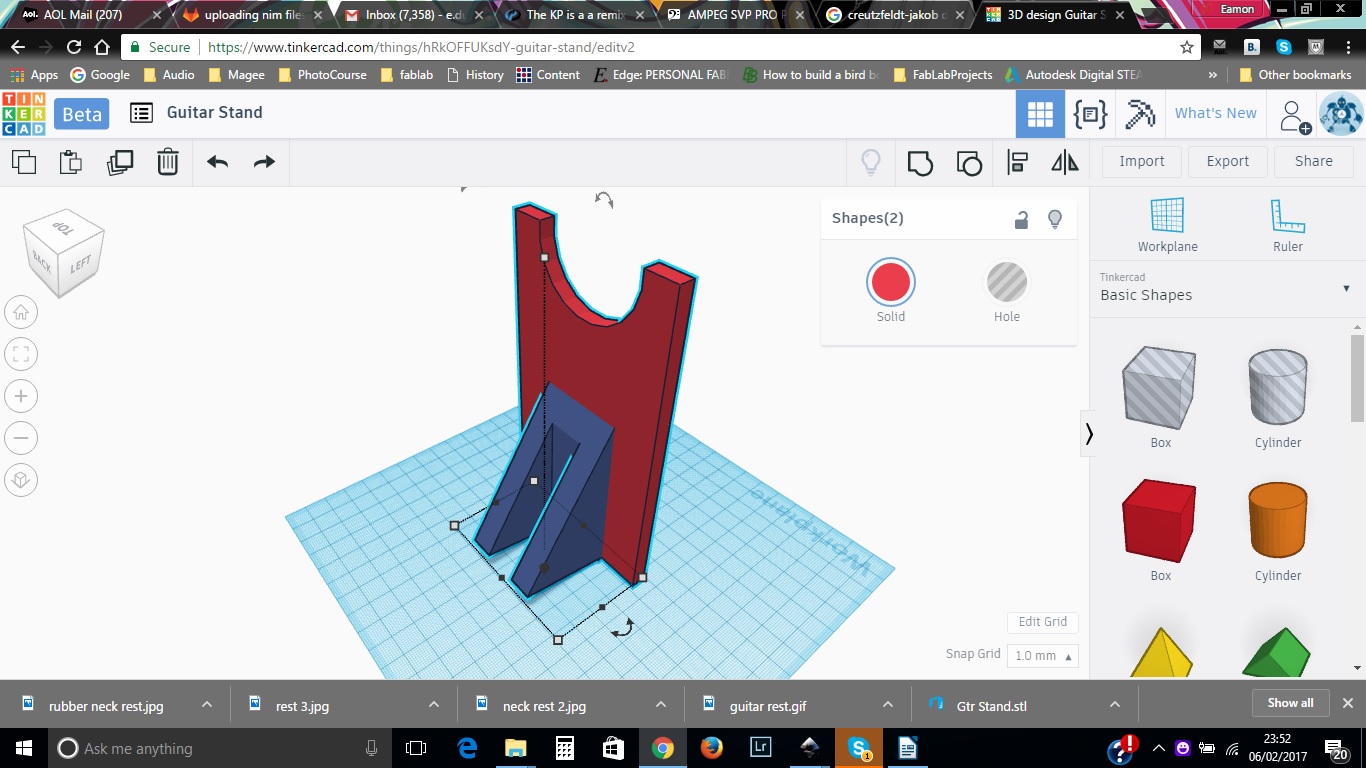Click the Ungroup shapes icon

click(x=969, y=162)
